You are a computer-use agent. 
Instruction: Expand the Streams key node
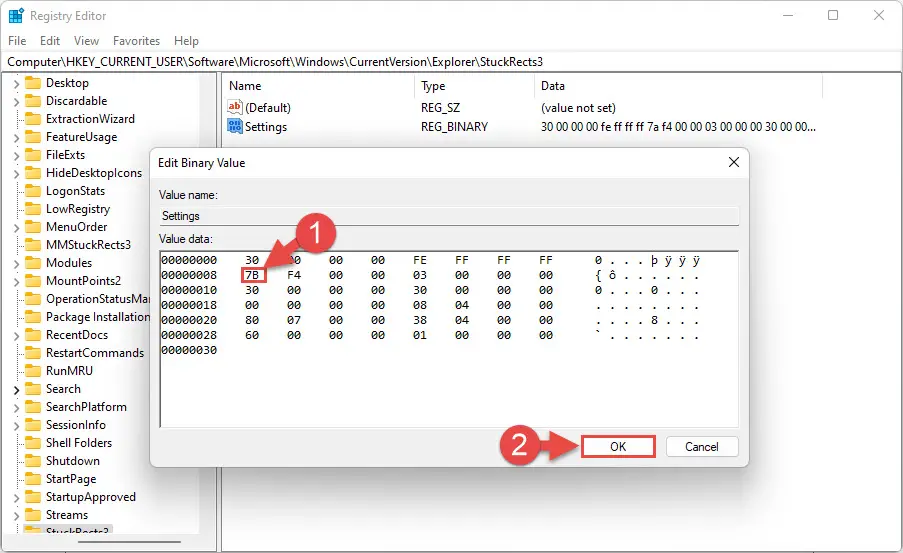tap(16, 516)
